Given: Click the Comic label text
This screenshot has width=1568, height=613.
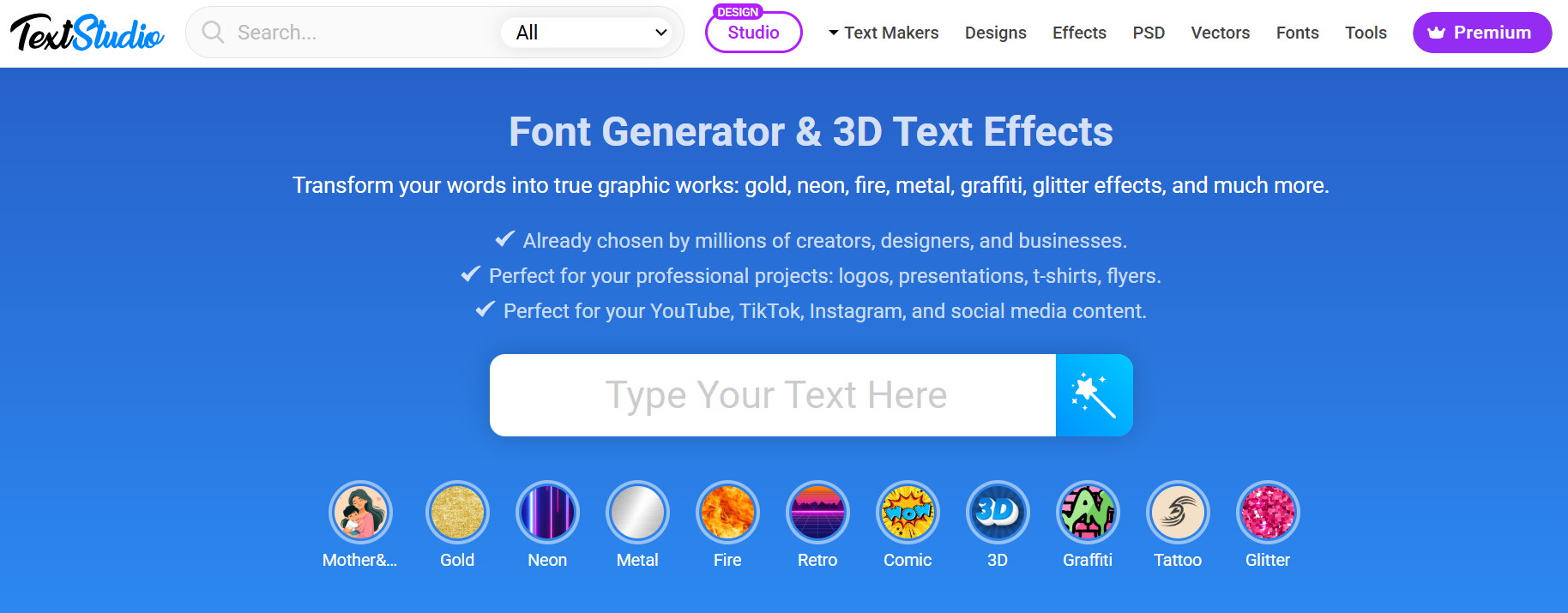Looking at the screenshot, I should point(908,560).
